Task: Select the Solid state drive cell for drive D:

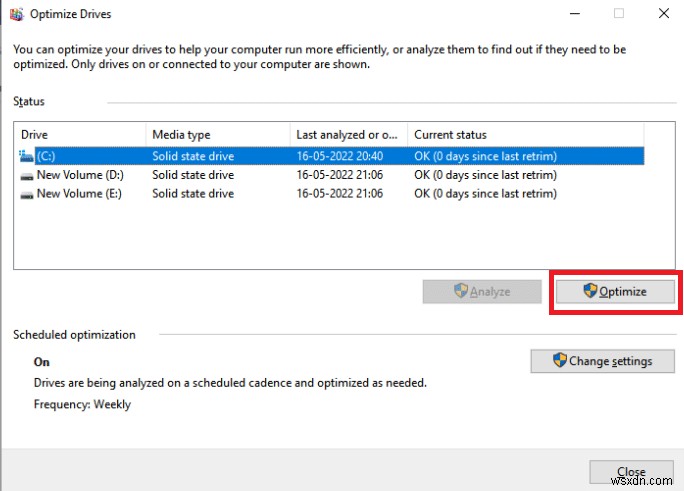Action: pyautogui.click(x=192, y=175)
